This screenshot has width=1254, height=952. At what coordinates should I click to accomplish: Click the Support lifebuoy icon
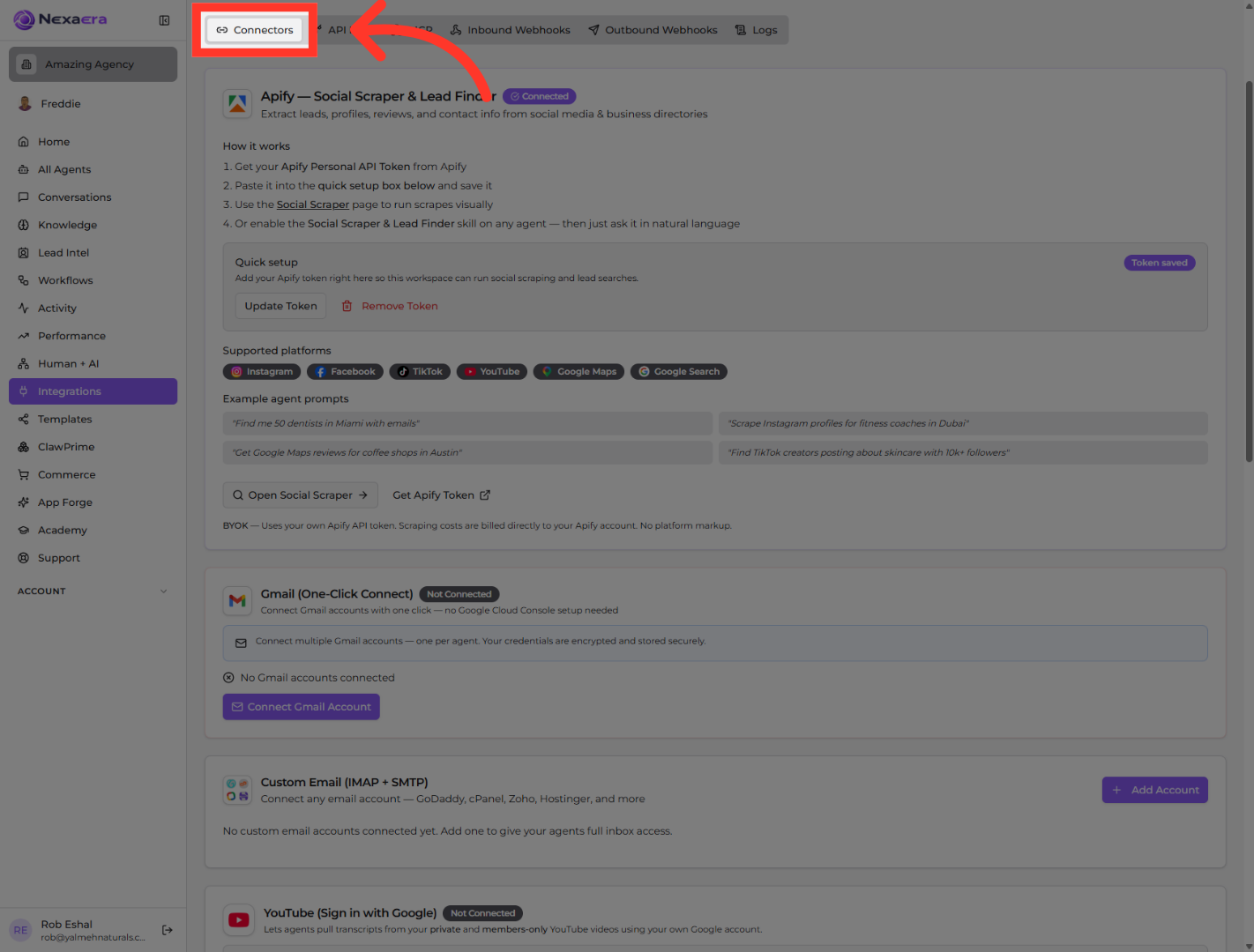(x=24, y=558)
